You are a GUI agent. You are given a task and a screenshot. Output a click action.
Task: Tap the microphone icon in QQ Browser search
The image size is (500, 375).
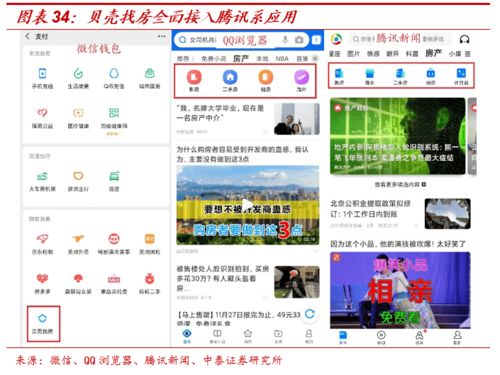click(x=285, y=40)
